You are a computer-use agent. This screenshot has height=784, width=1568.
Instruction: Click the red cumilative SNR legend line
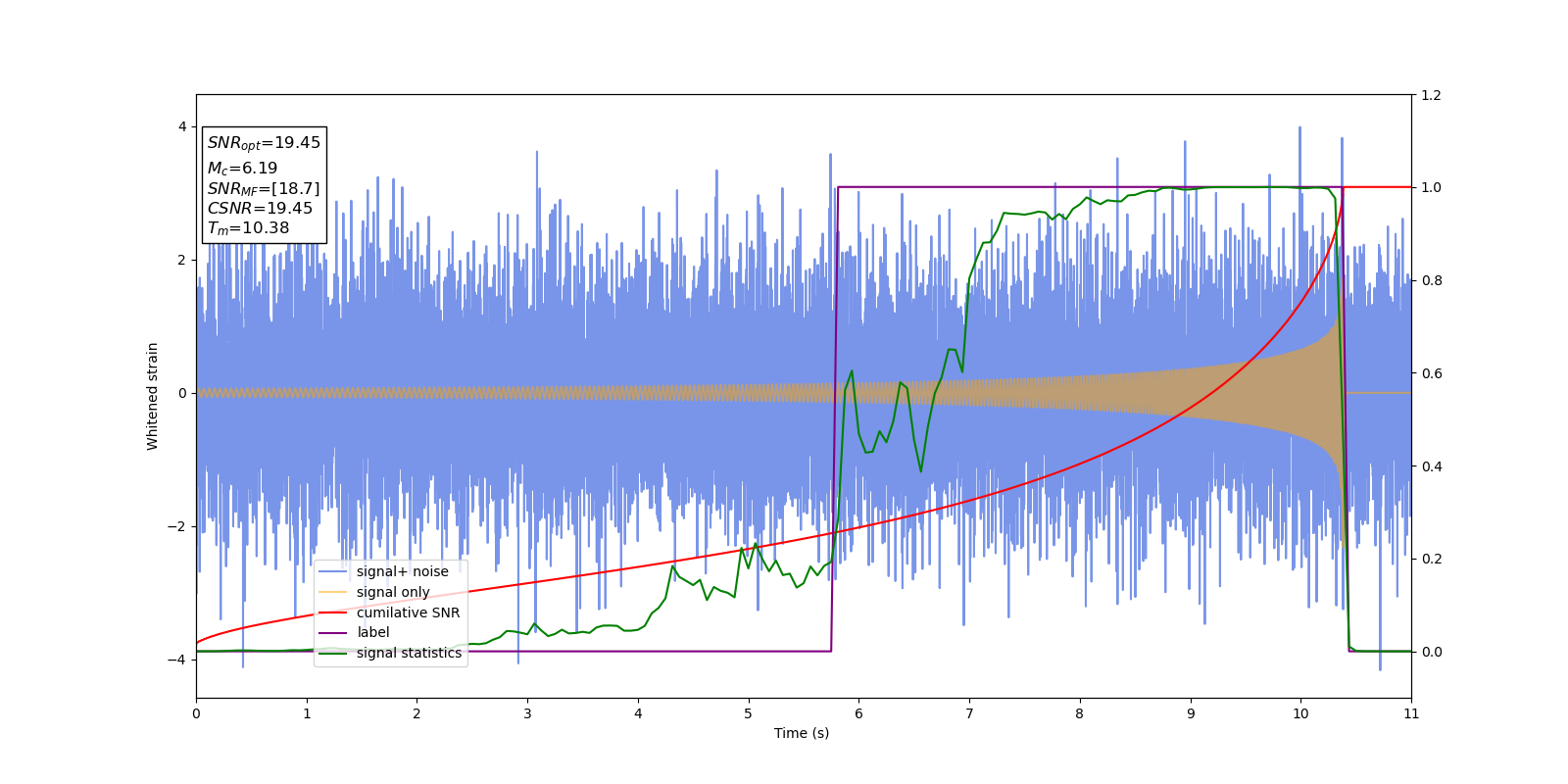[333, 612]
